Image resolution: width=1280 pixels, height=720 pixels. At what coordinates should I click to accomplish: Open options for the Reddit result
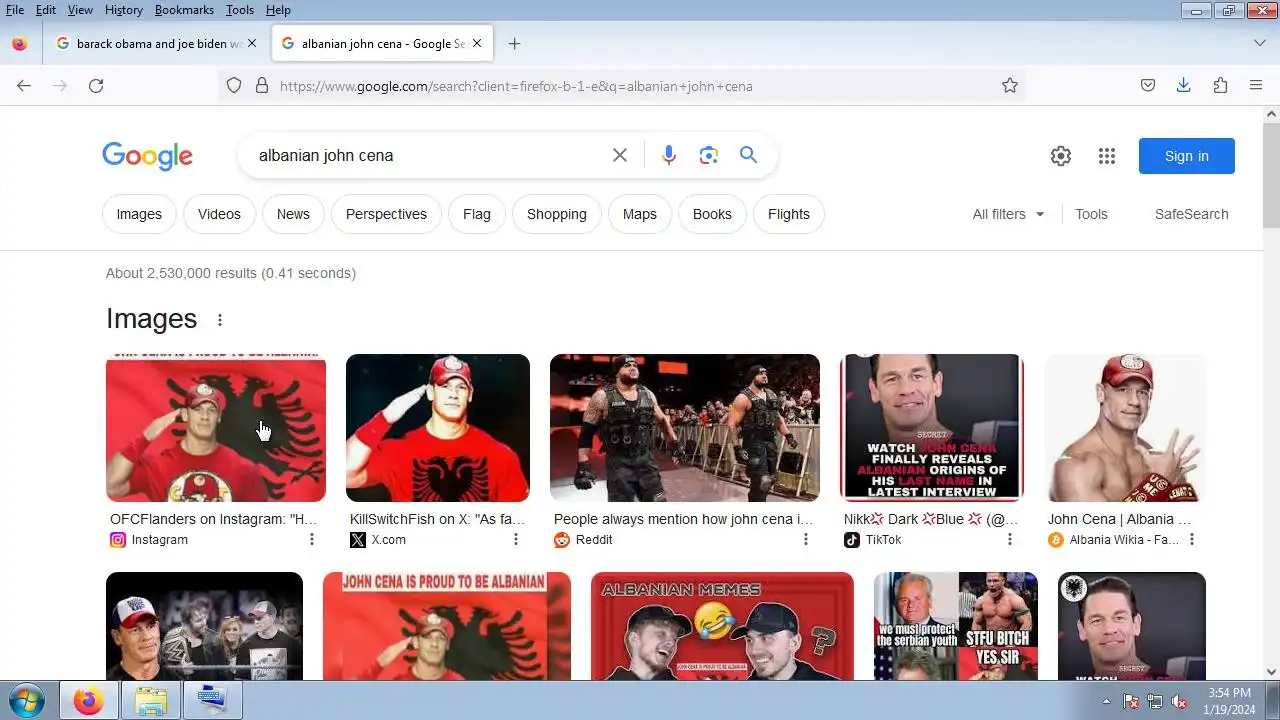point(806,540)
